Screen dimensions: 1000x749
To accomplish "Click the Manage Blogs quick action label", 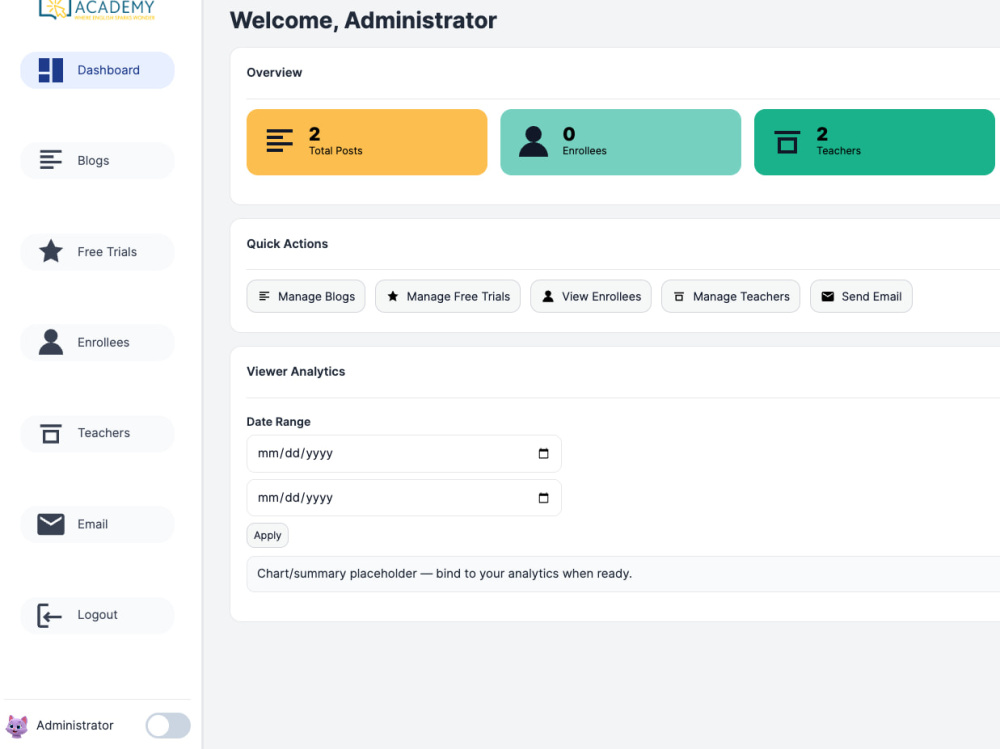I will coord(316,297).
